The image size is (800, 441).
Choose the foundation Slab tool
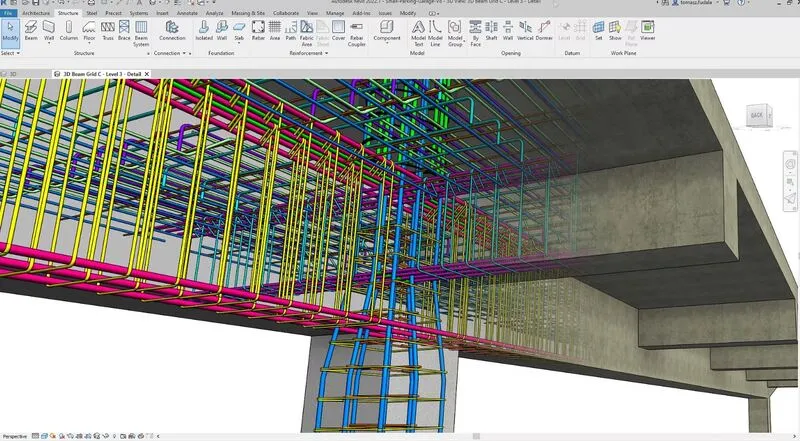pos(239,31)
